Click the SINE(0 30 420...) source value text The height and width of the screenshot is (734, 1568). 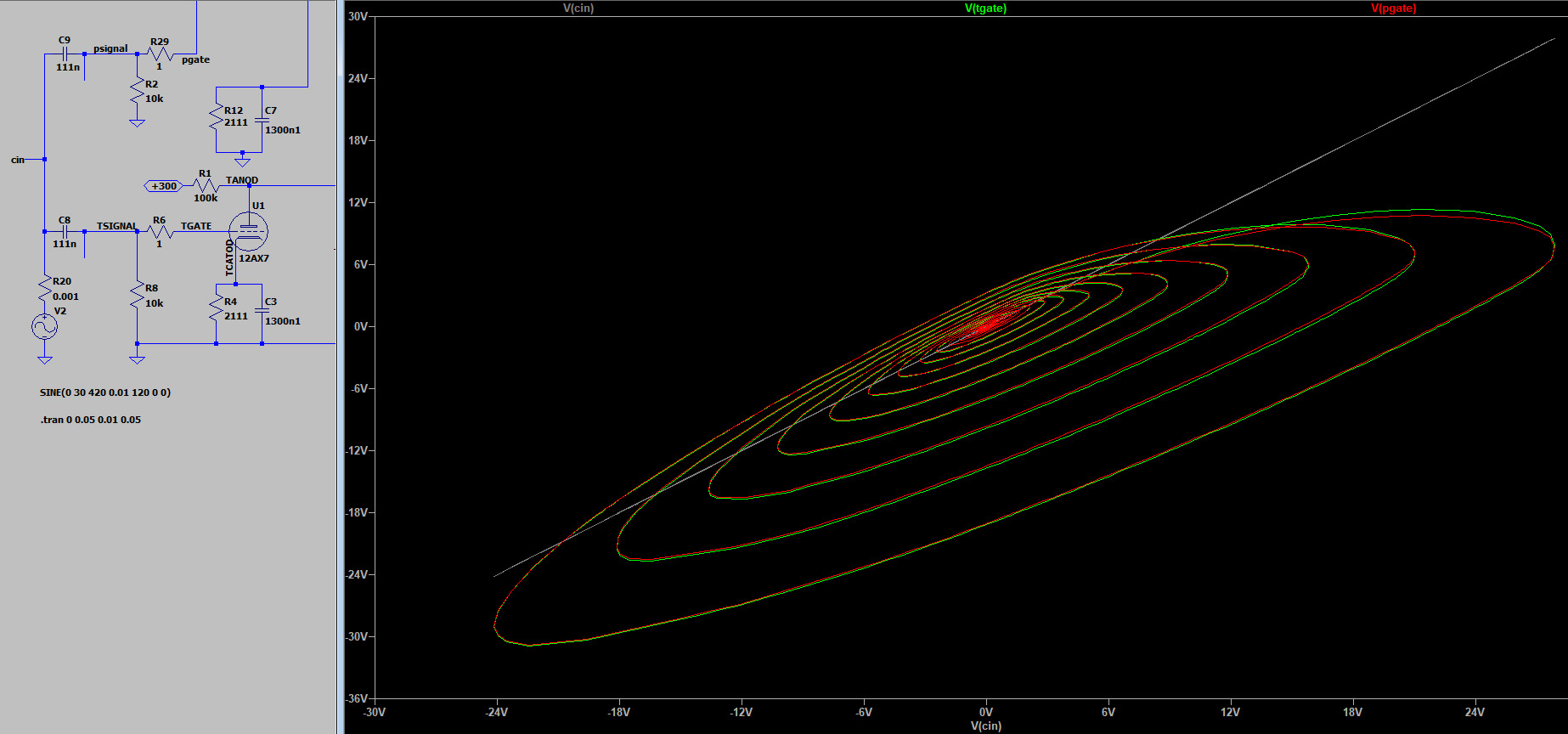(105, 392)
